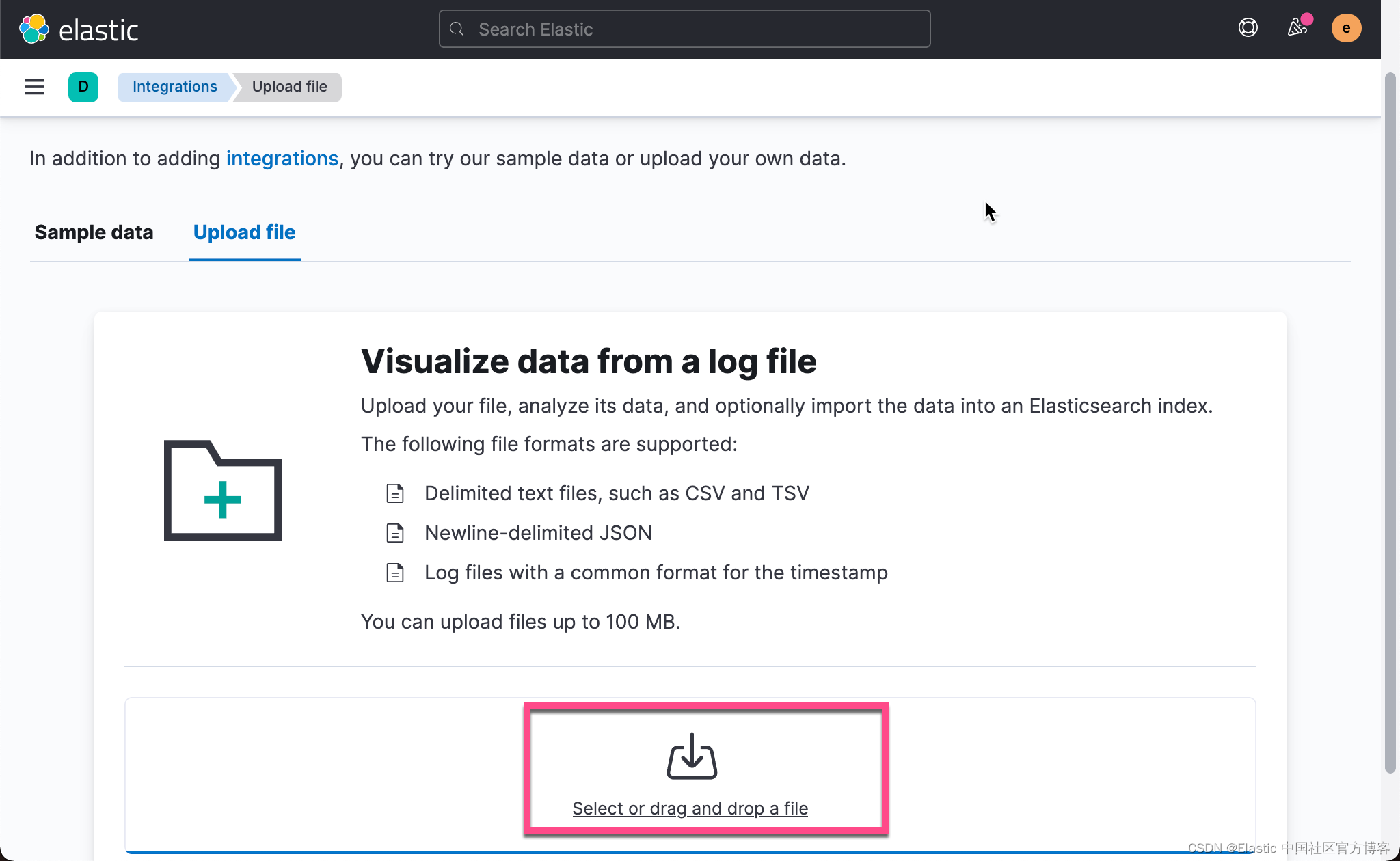The height and width of the screenshot is (861, 1400).
Task: Click the Upload file breadcrumb
Action: click(x=289, y=87)
